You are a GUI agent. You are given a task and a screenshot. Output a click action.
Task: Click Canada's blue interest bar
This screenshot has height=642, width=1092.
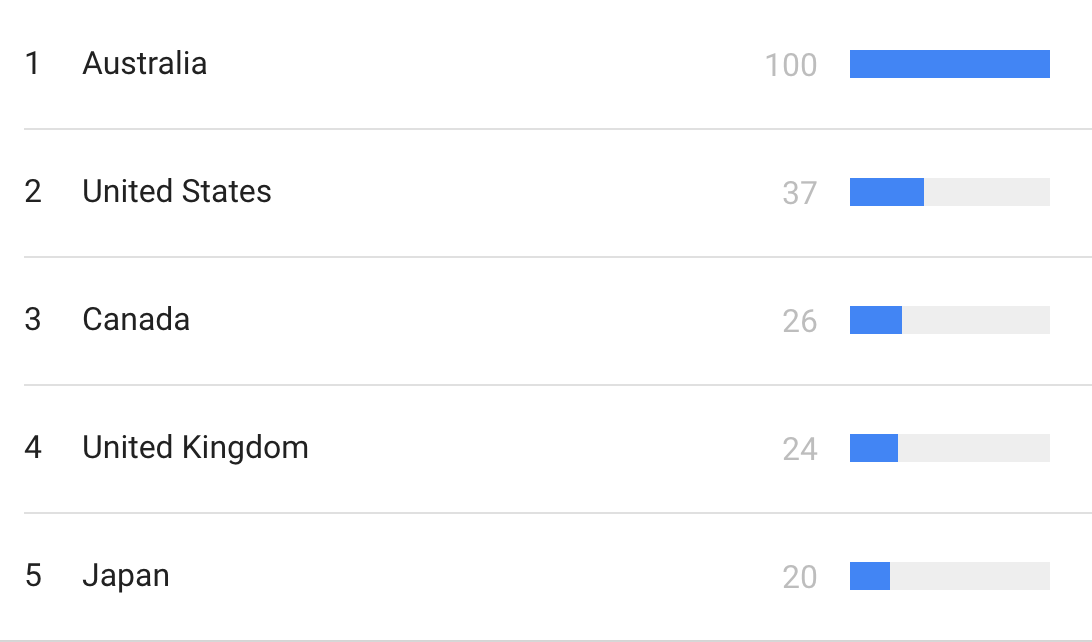point(875,320)
